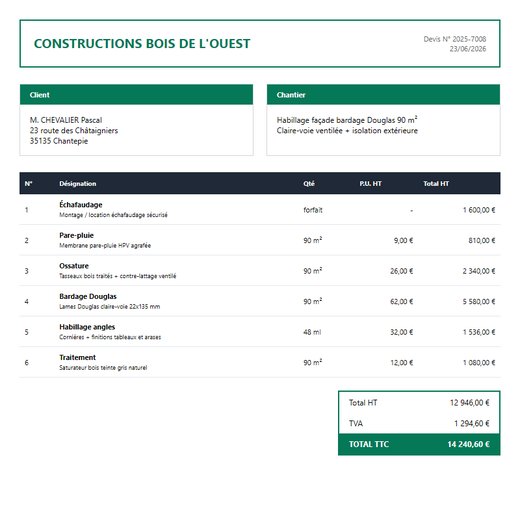Click the Habillage angles quantity 48 ml
Image resolution: width=520 pixels, height=527 pixels.
312,332
